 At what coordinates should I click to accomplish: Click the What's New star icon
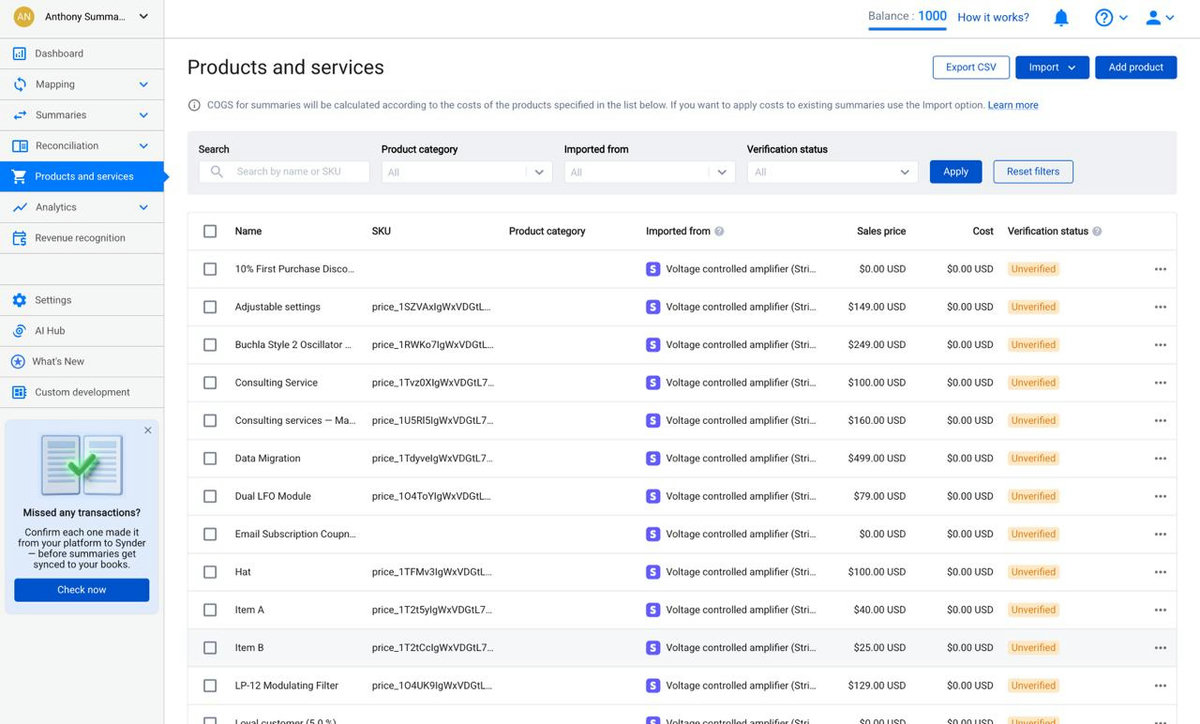coord(18,361)
